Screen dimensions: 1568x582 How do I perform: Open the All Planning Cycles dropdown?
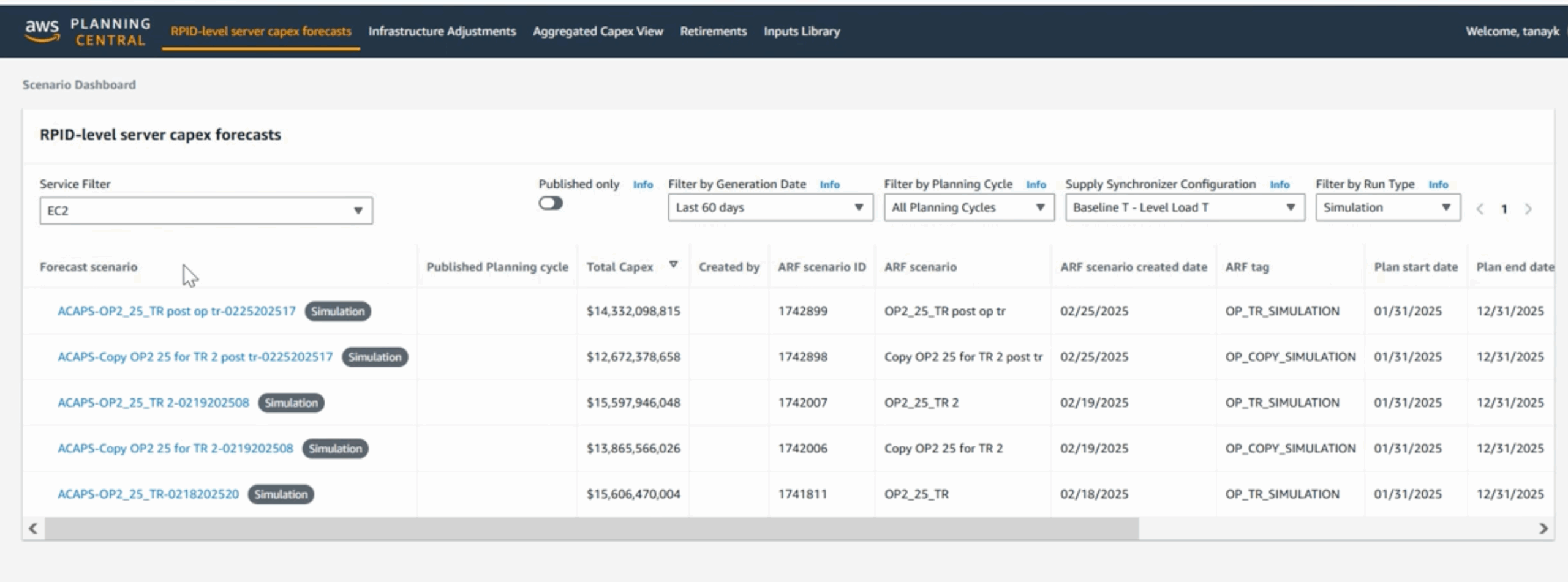click(x=968, y=207)
